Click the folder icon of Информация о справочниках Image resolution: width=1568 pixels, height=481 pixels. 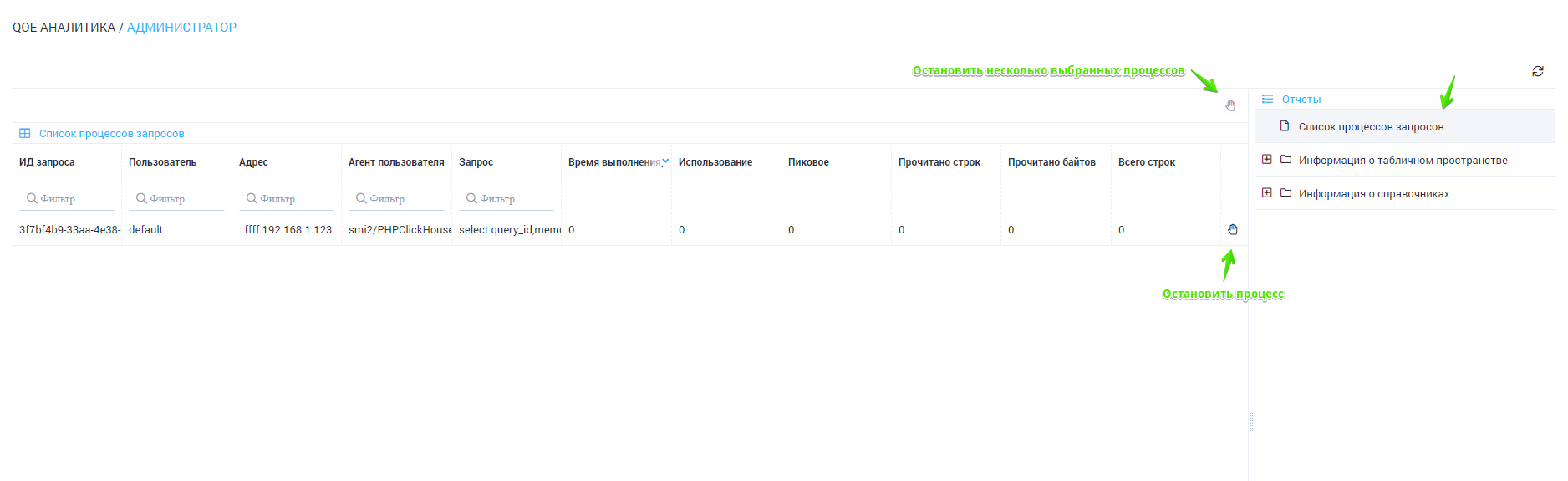coord(1286,193)
